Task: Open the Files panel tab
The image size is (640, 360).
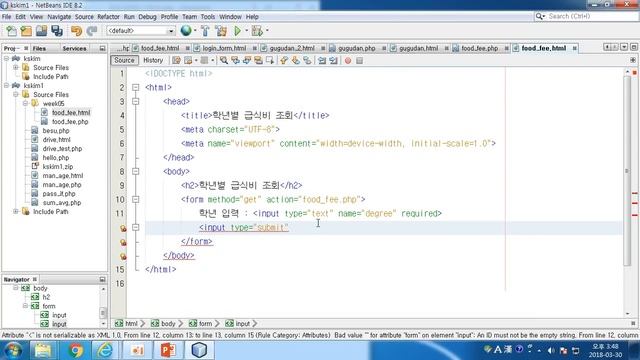Action: (x=39, y=48)
